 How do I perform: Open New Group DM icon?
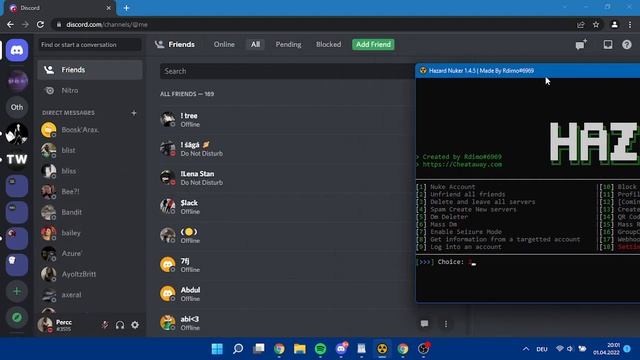click(x=581, y=44)
